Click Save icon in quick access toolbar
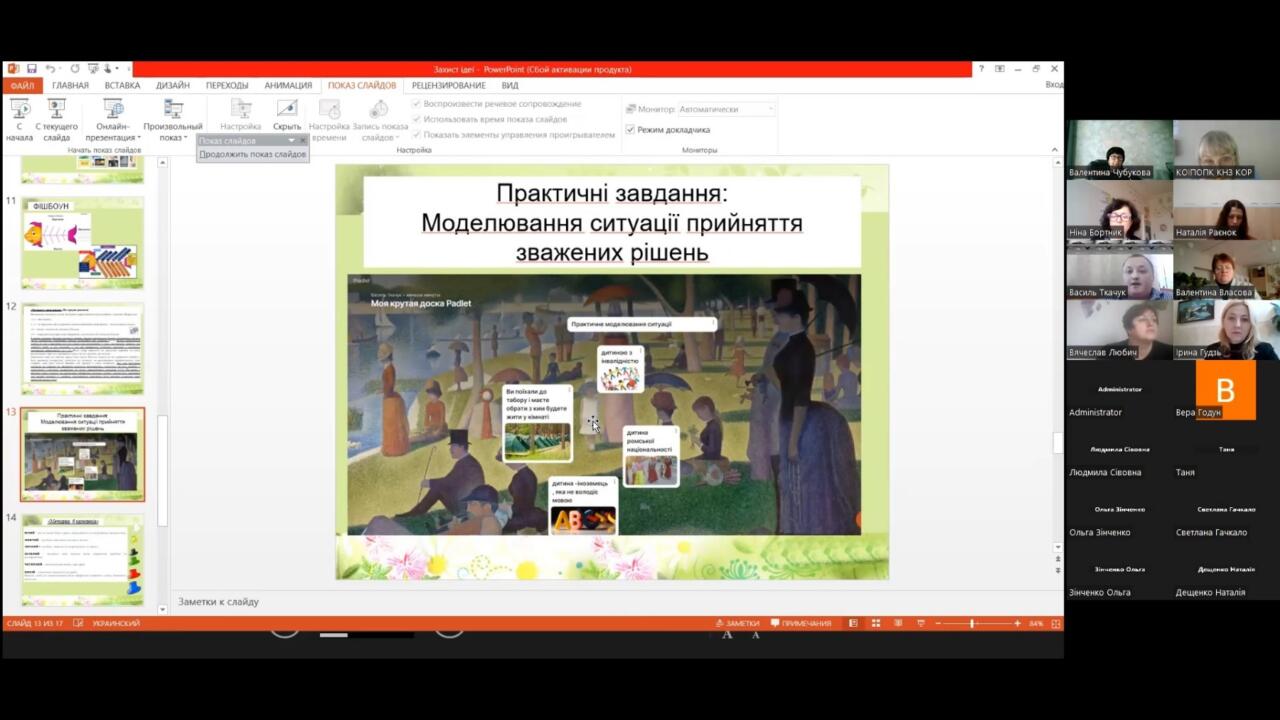The image size is (1280, 720). click(x=32, y=69)
